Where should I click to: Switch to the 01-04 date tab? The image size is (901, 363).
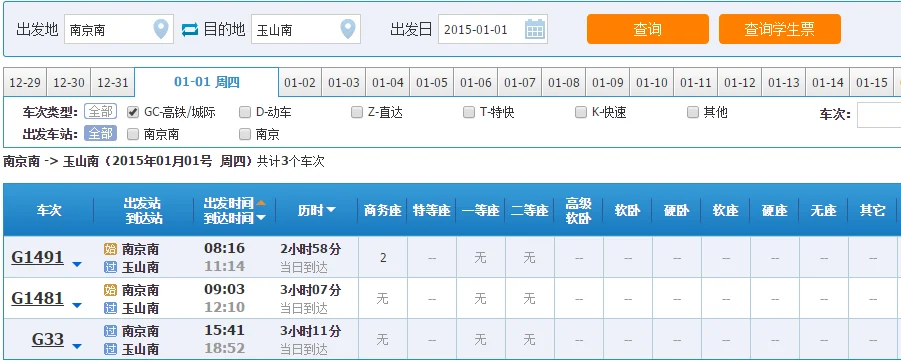(388, 83)
